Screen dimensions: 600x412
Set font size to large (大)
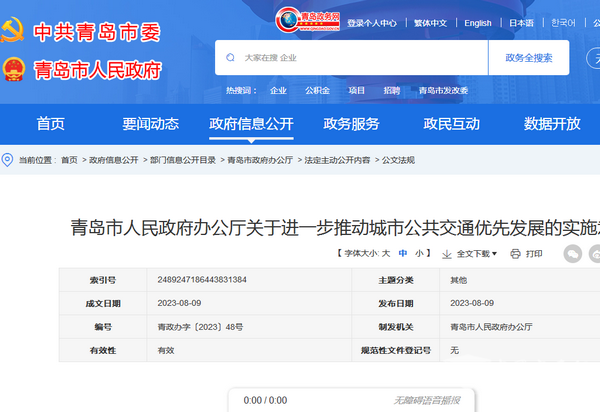pyautogui.click(x=386, y=254)
